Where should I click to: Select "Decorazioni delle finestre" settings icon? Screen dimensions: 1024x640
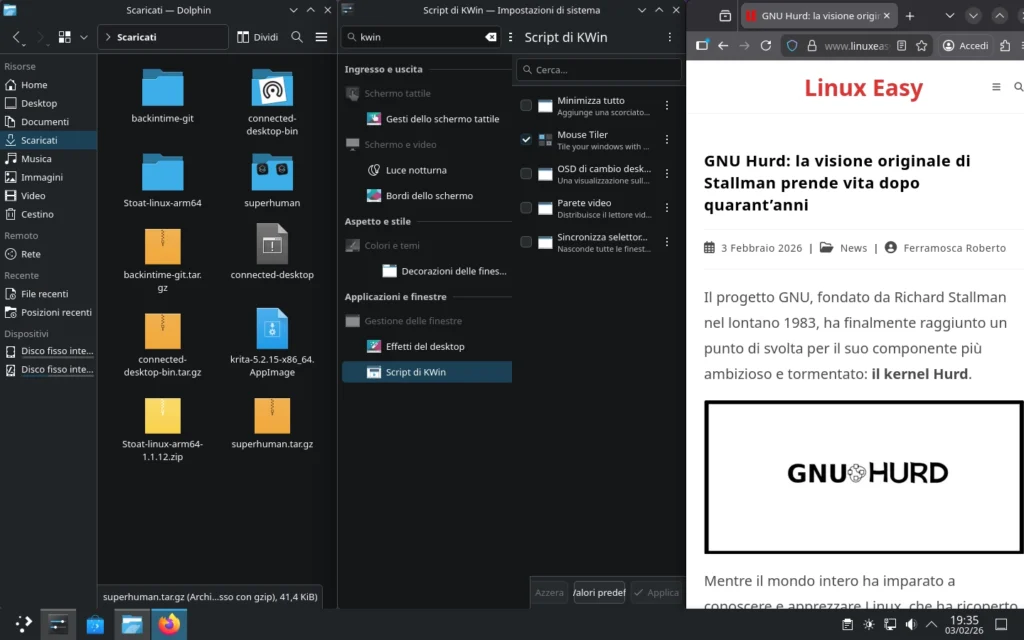(x=390, y=269)
